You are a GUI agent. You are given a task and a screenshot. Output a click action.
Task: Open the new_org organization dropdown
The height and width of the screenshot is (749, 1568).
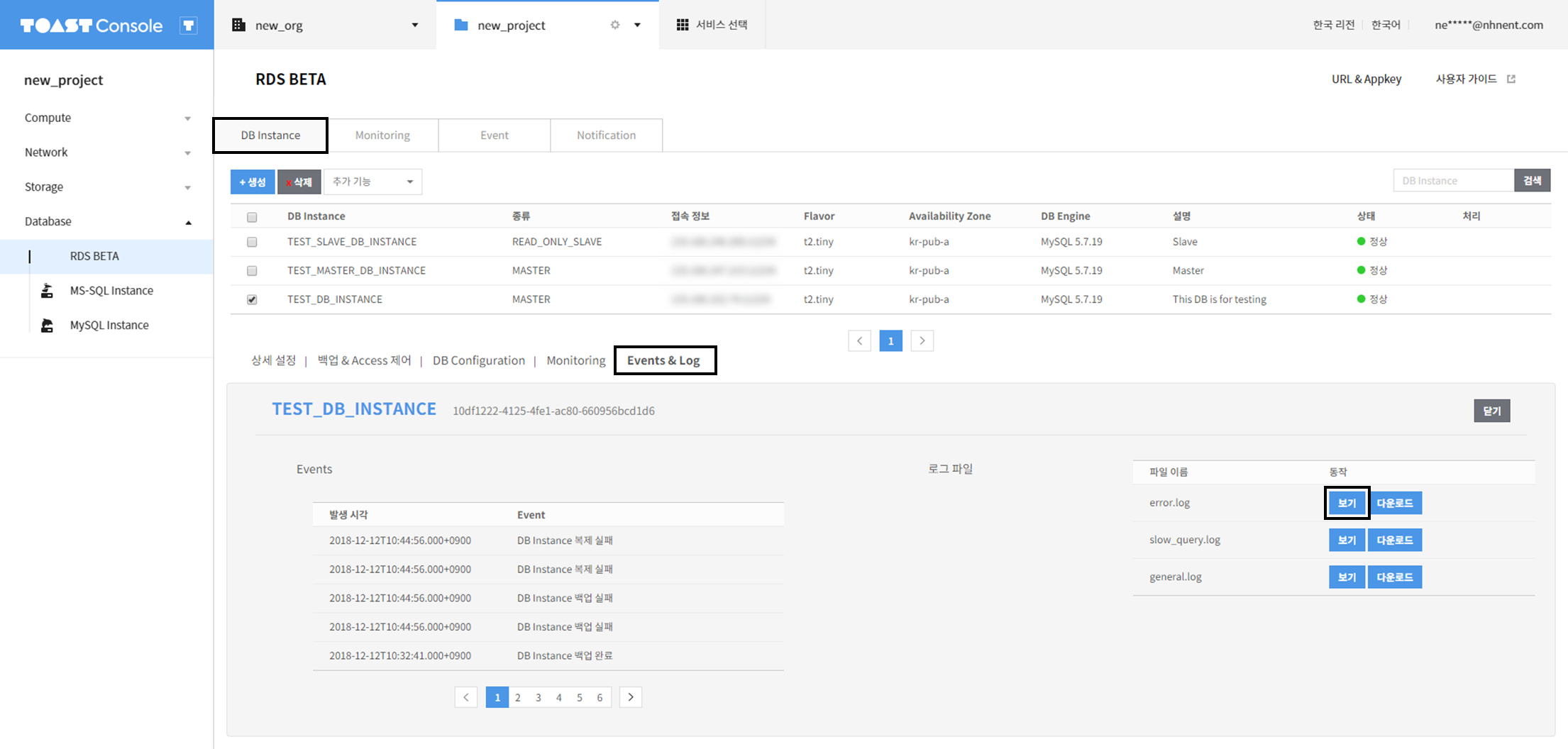point(415,25)
